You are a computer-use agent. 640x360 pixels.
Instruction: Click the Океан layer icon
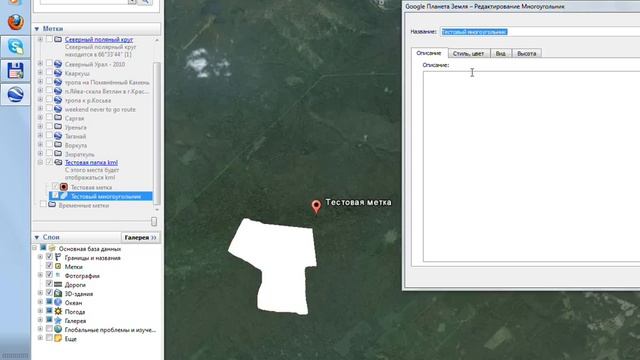[x=58, y=302]
